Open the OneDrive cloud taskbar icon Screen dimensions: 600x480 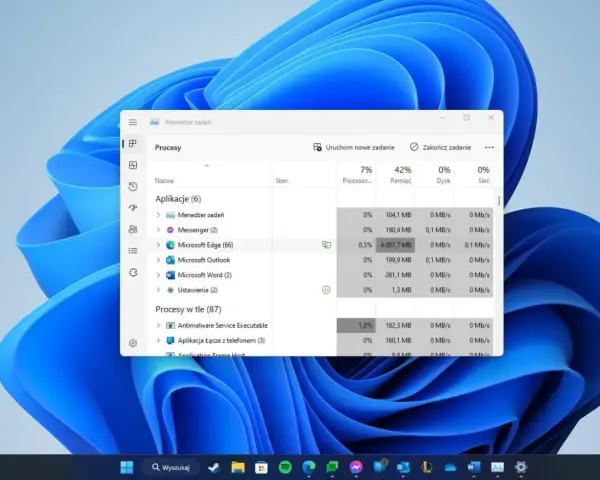pos(450,467)
